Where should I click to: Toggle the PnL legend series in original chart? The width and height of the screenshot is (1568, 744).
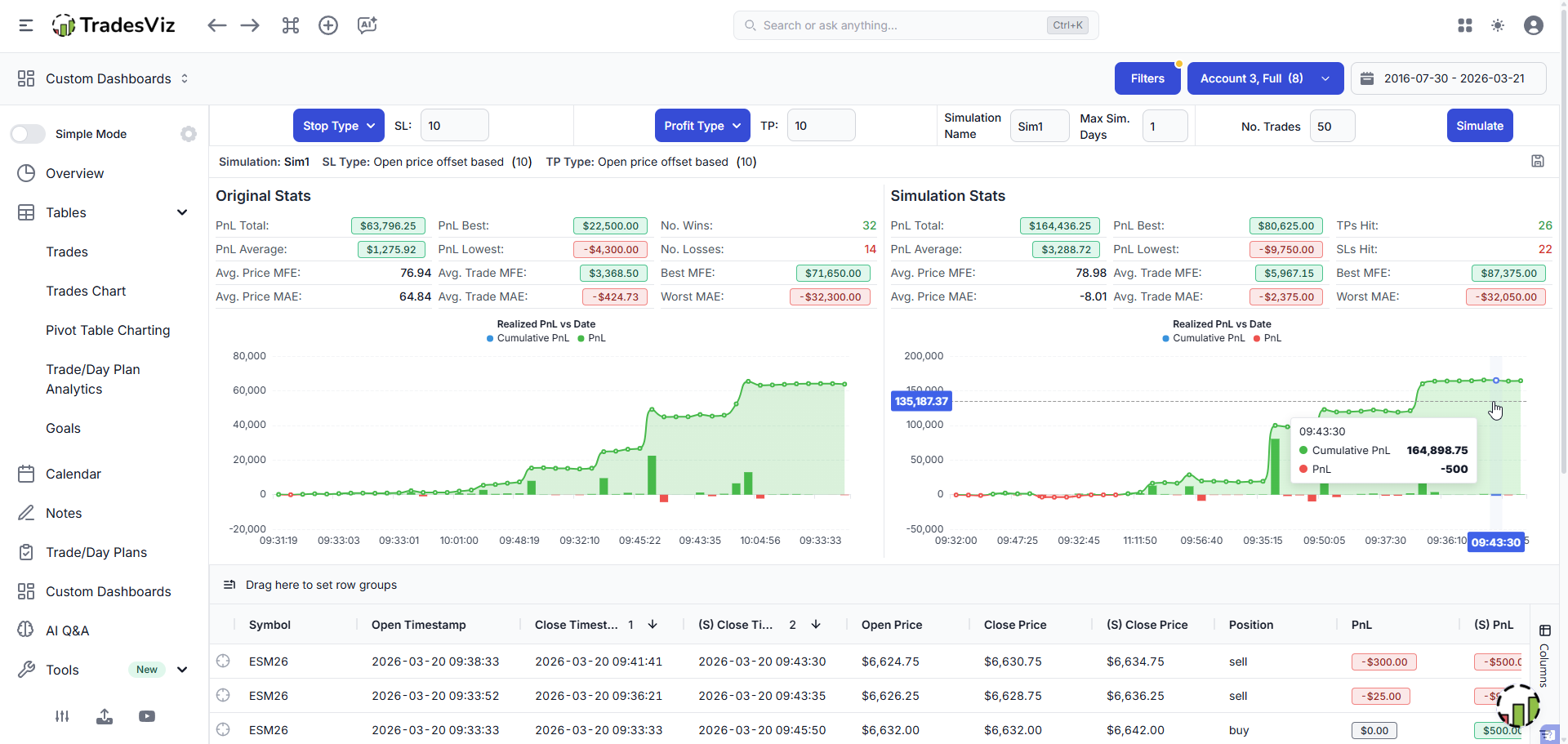(592, 338)
